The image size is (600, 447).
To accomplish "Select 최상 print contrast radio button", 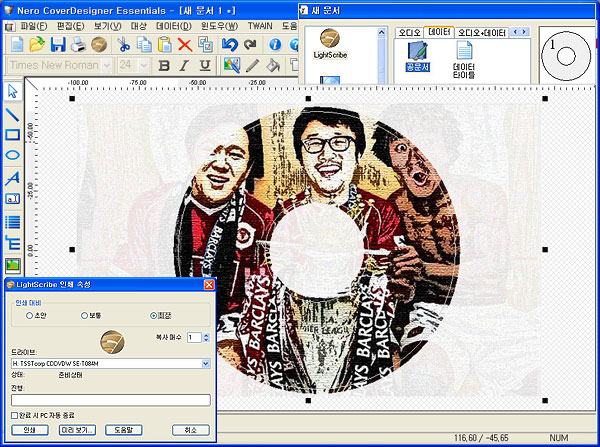I will pos(153,316).
